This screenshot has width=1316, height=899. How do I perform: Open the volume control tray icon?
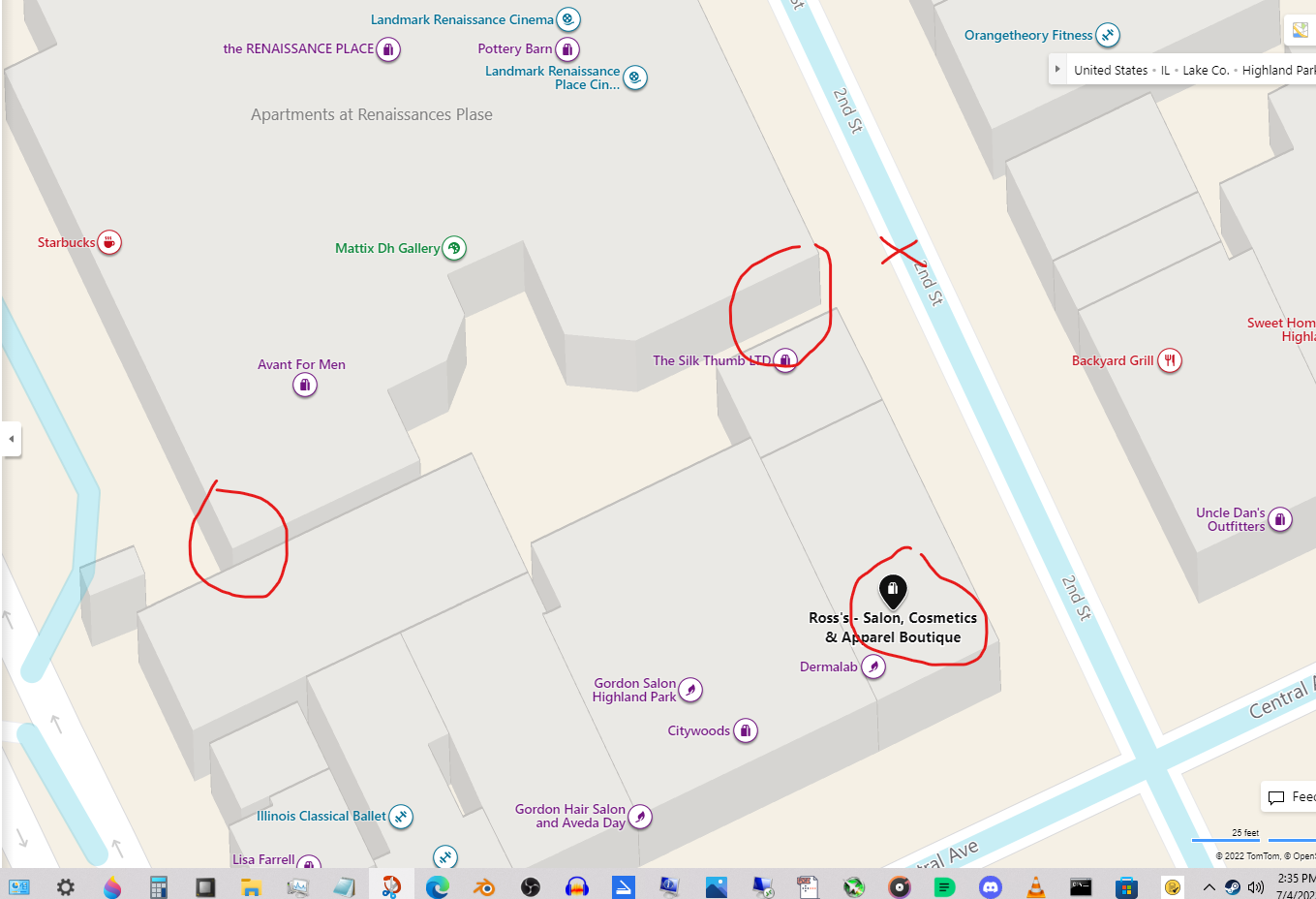click(1256, 887)
